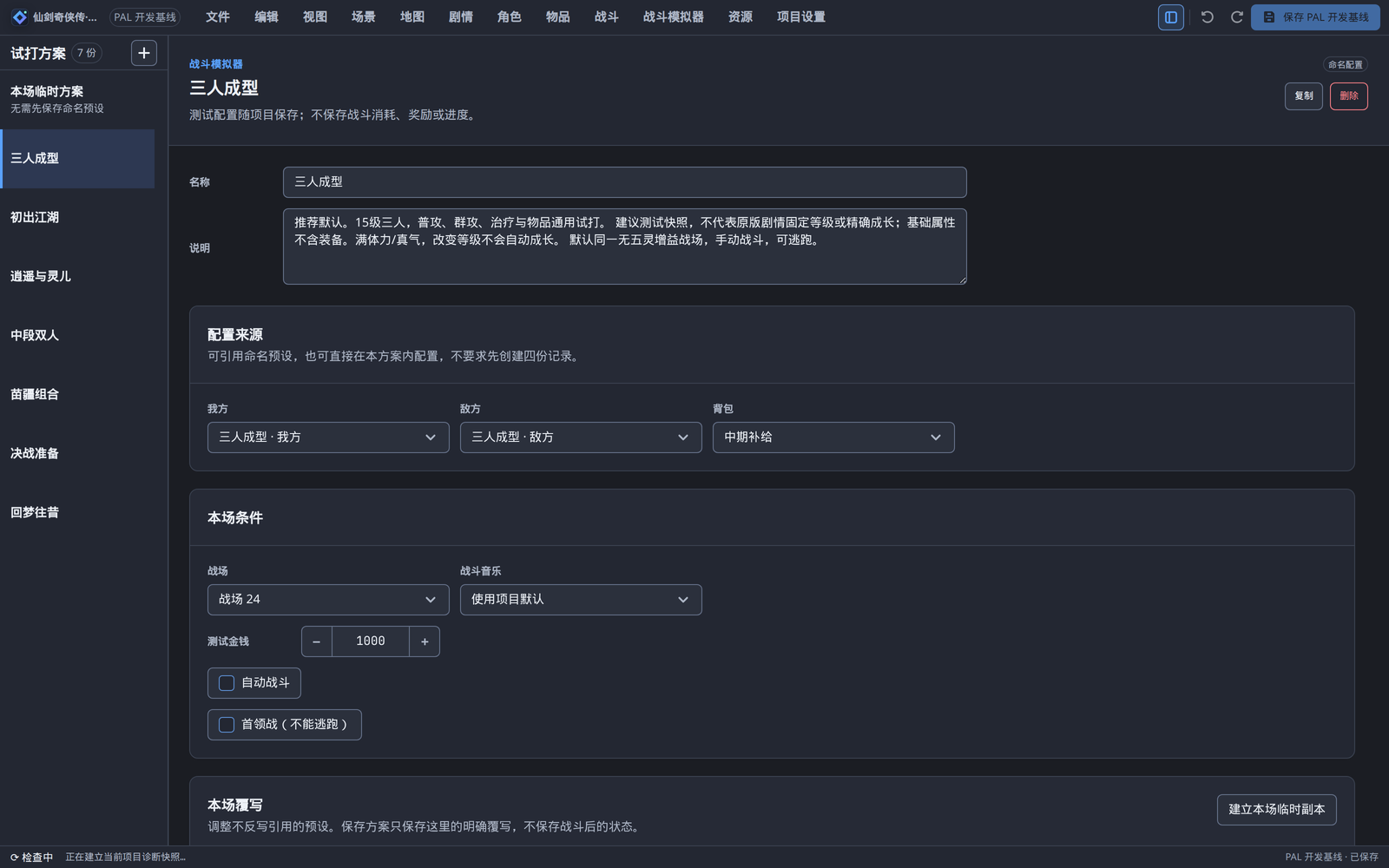Select 苗疆组合 scheme
This screenshot has height=868, width=1389.
tap(78, 395)
